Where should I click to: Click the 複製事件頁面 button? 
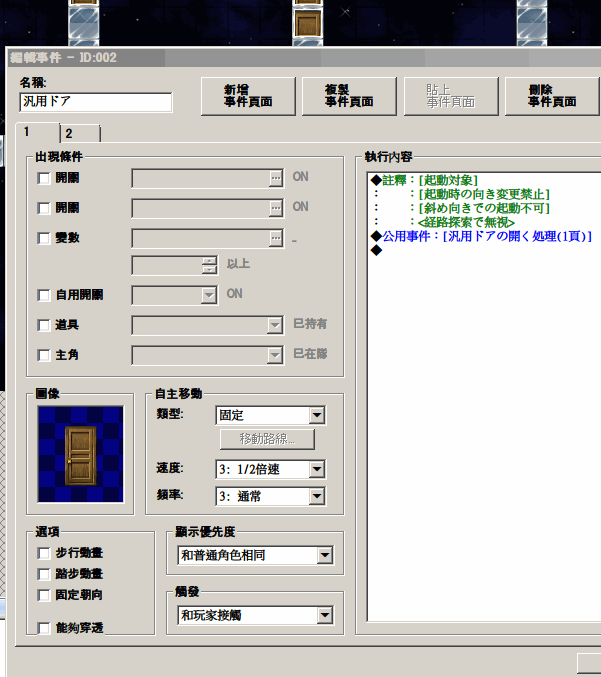tap(349, 96)
